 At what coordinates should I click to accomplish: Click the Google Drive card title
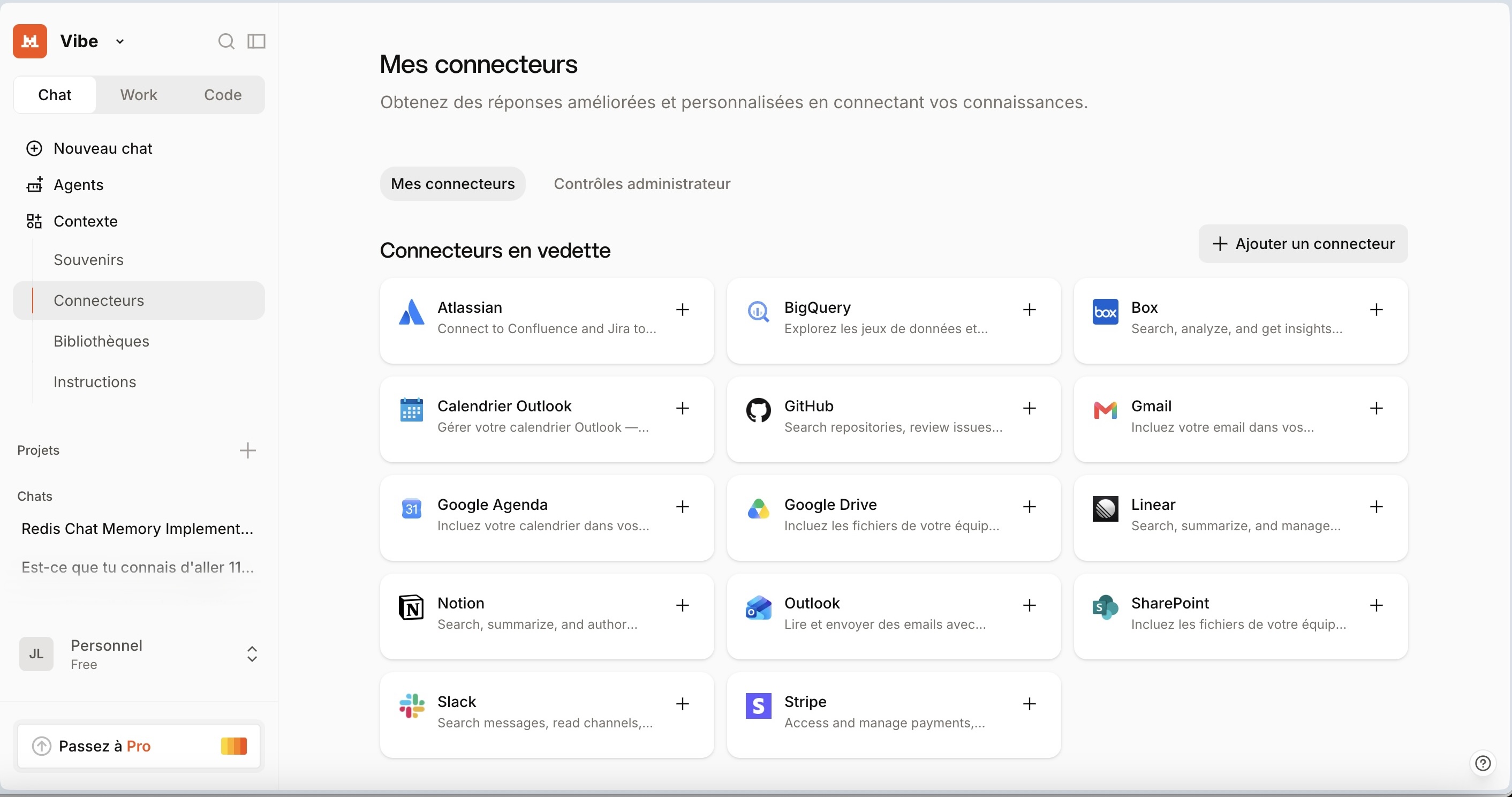[x=830, y=505]
